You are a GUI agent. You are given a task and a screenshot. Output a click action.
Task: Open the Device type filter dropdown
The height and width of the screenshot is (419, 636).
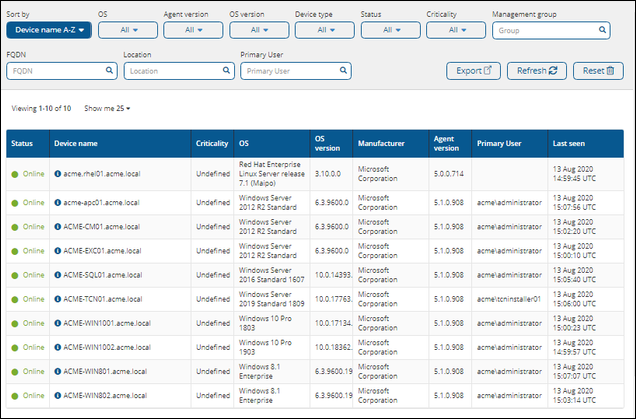tap(323, 30)
